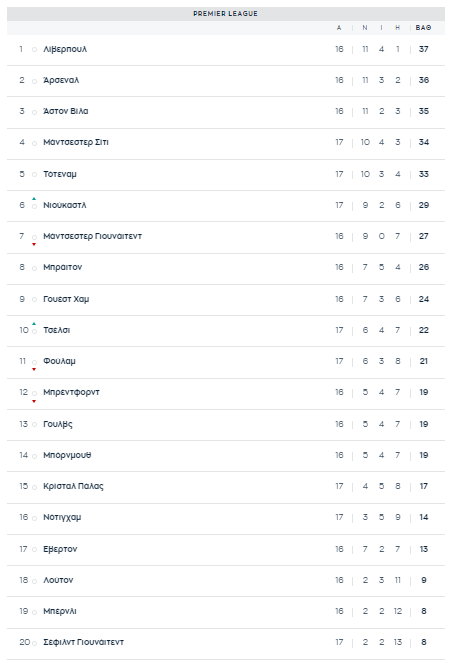Click the green up arrow beside Νιούκαστλ

pyautogui.click(x=34, y=198)
